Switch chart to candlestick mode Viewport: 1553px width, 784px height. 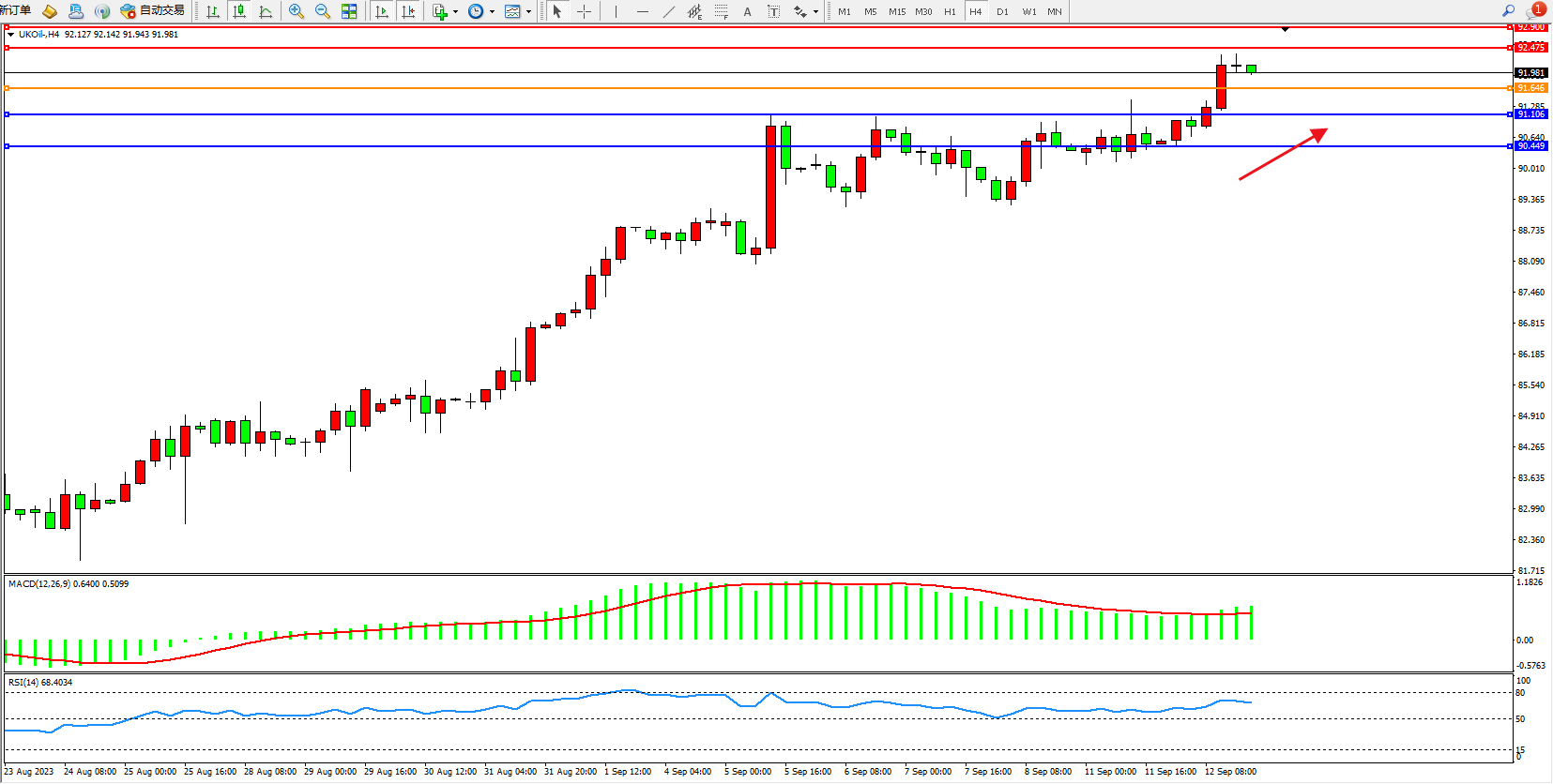click(239, 11)
